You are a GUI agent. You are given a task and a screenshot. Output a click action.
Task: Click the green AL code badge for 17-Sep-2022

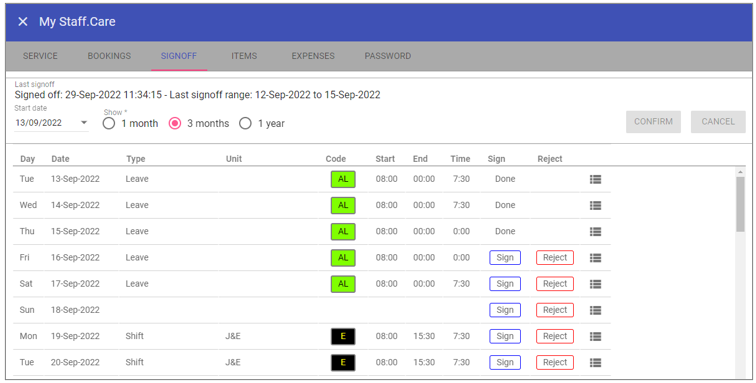(343, 284)
